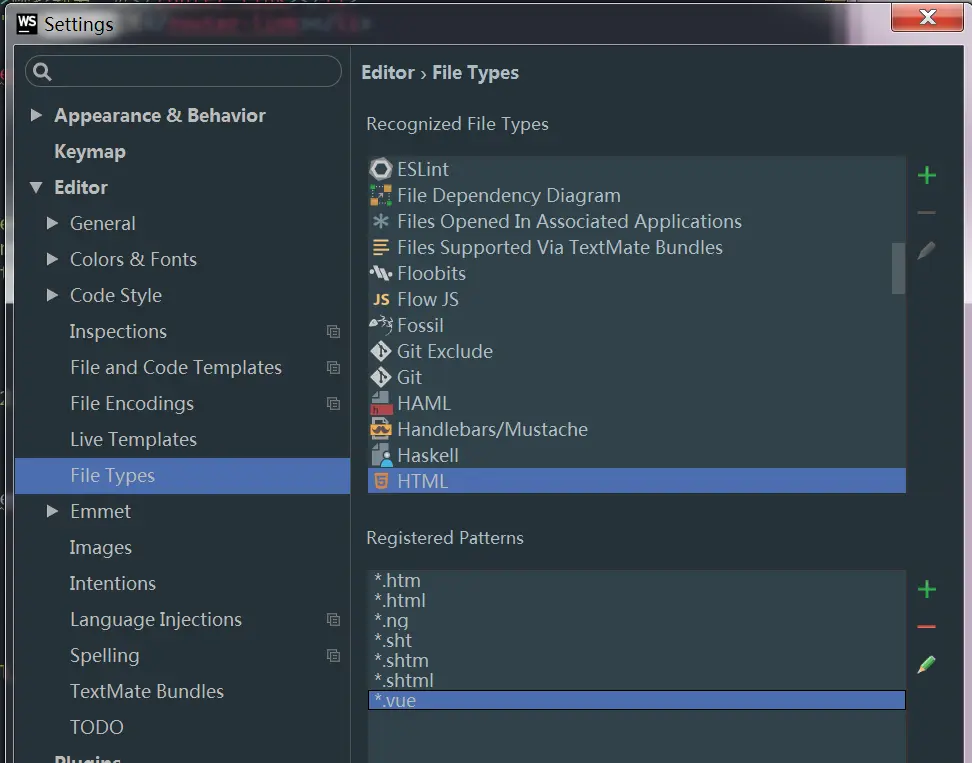Screen dimensions: 972x763
Task: Expand the Appearance & Behavior section
Action: (36, 115)
